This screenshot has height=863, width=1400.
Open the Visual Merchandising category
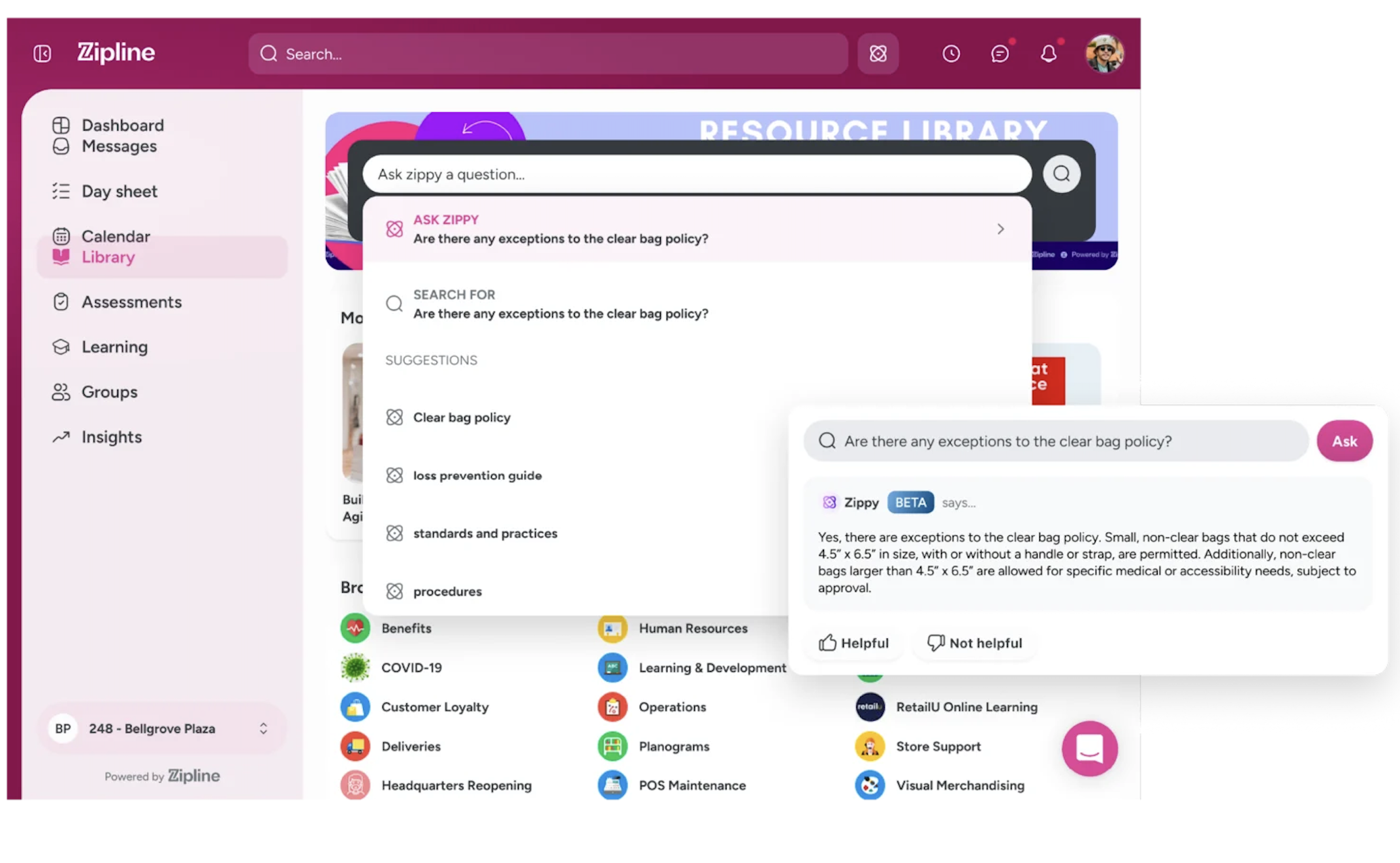pos(959,785)
